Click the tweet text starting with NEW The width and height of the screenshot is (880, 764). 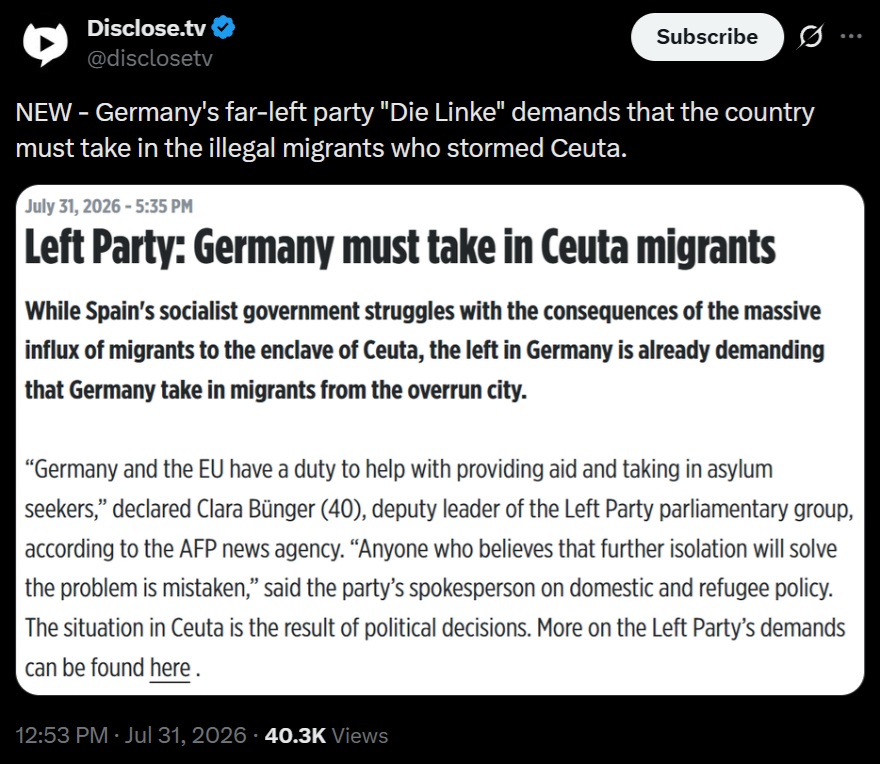pos(415,130)
